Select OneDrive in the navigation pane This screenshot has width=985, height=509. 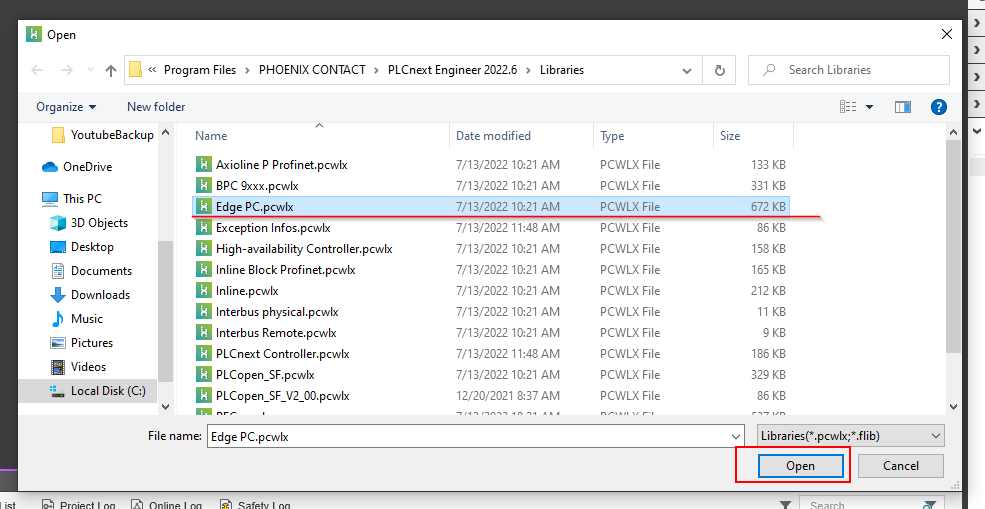coord(77,167)
